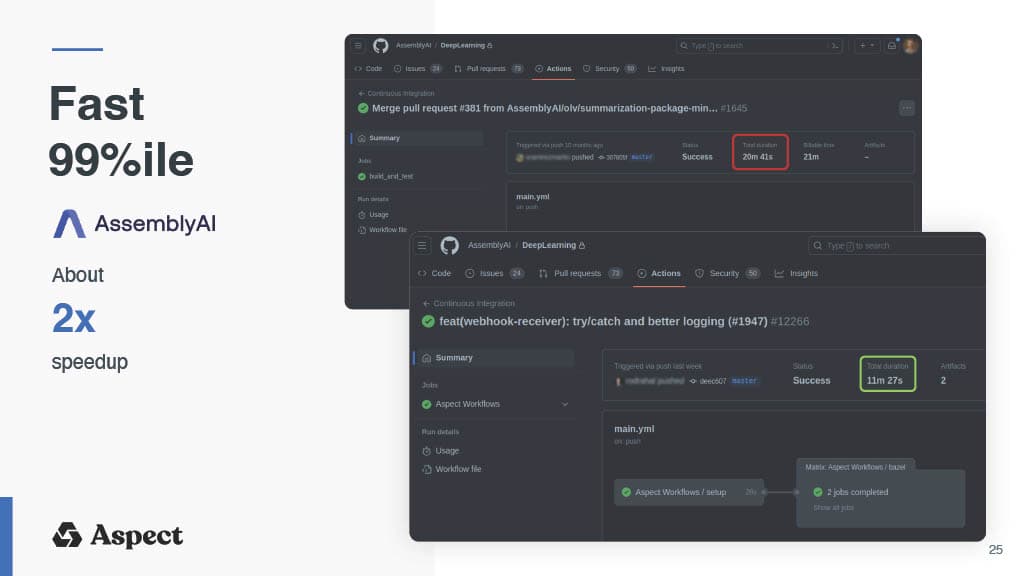
Task: Select Summary in the front window sidebar
Action: point(494,358)
